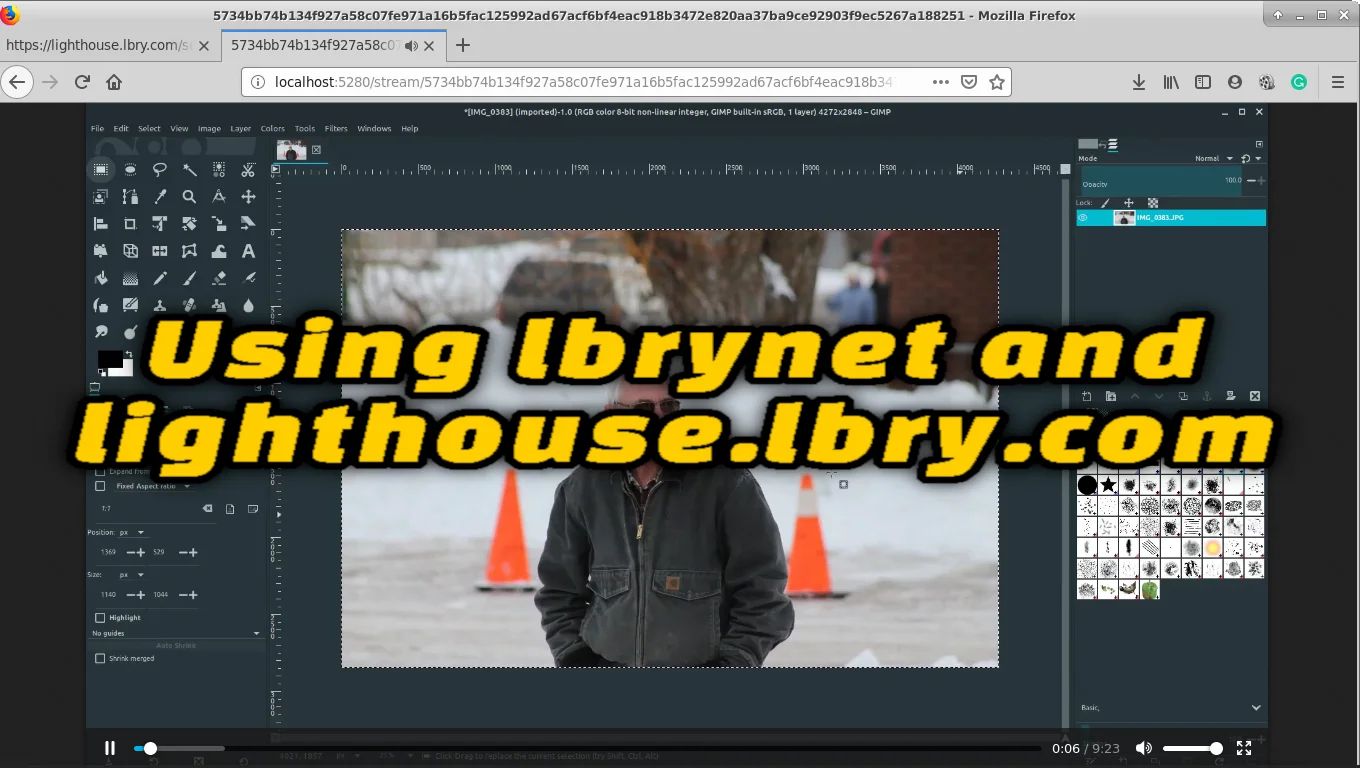Viewport: 1360px width, 768px height.
Task: Enter fullscreen video mode
Action: point(1244,748)
